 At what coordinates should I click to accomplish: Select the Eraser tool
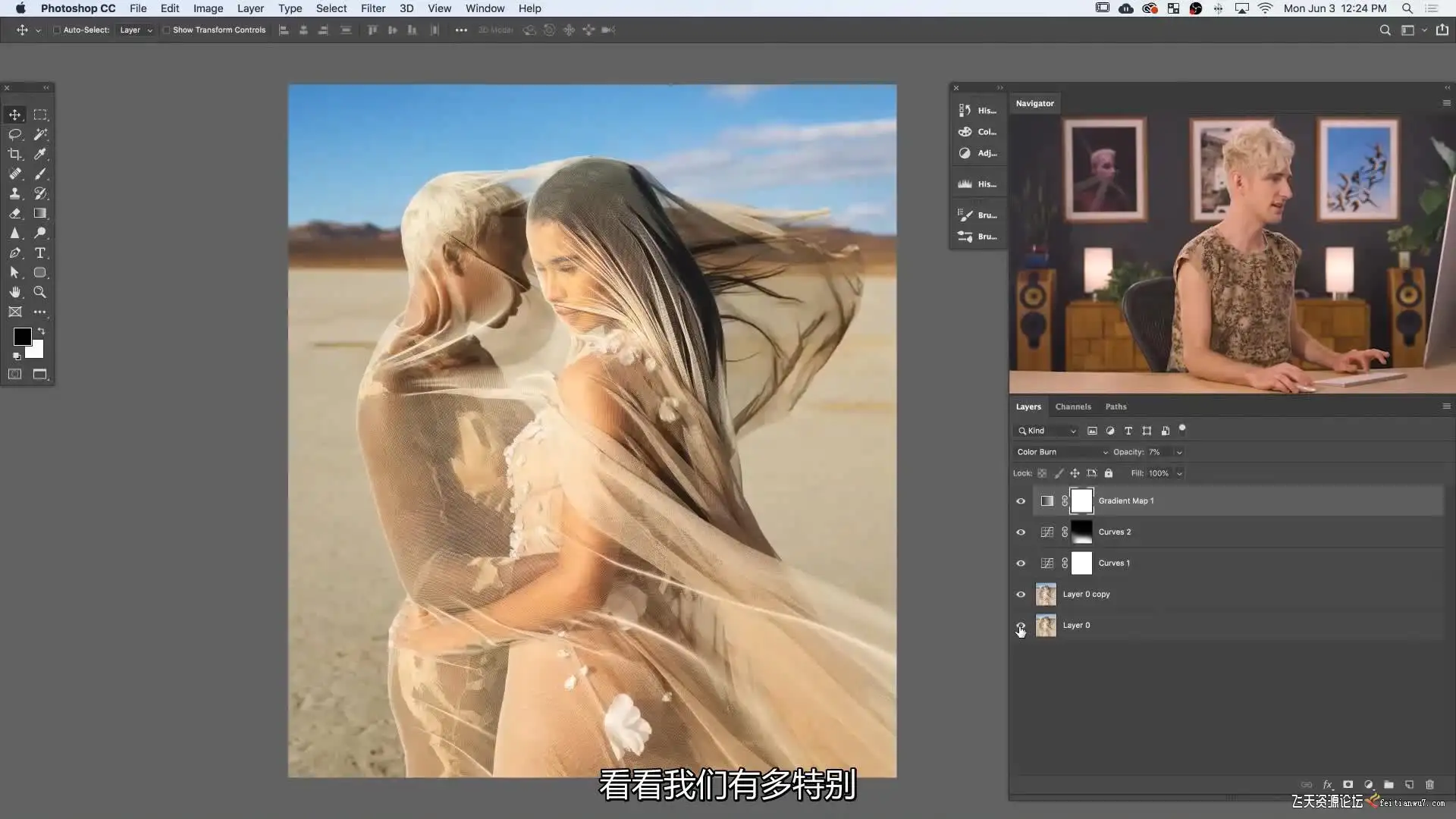coord(14,213)
